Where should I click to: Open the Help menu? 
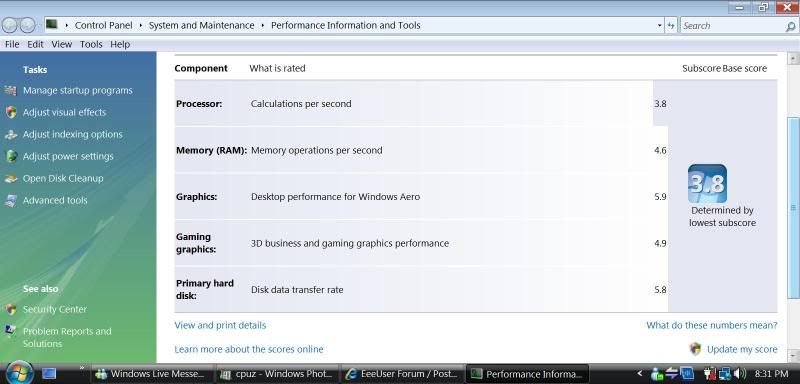pos(120,44)
